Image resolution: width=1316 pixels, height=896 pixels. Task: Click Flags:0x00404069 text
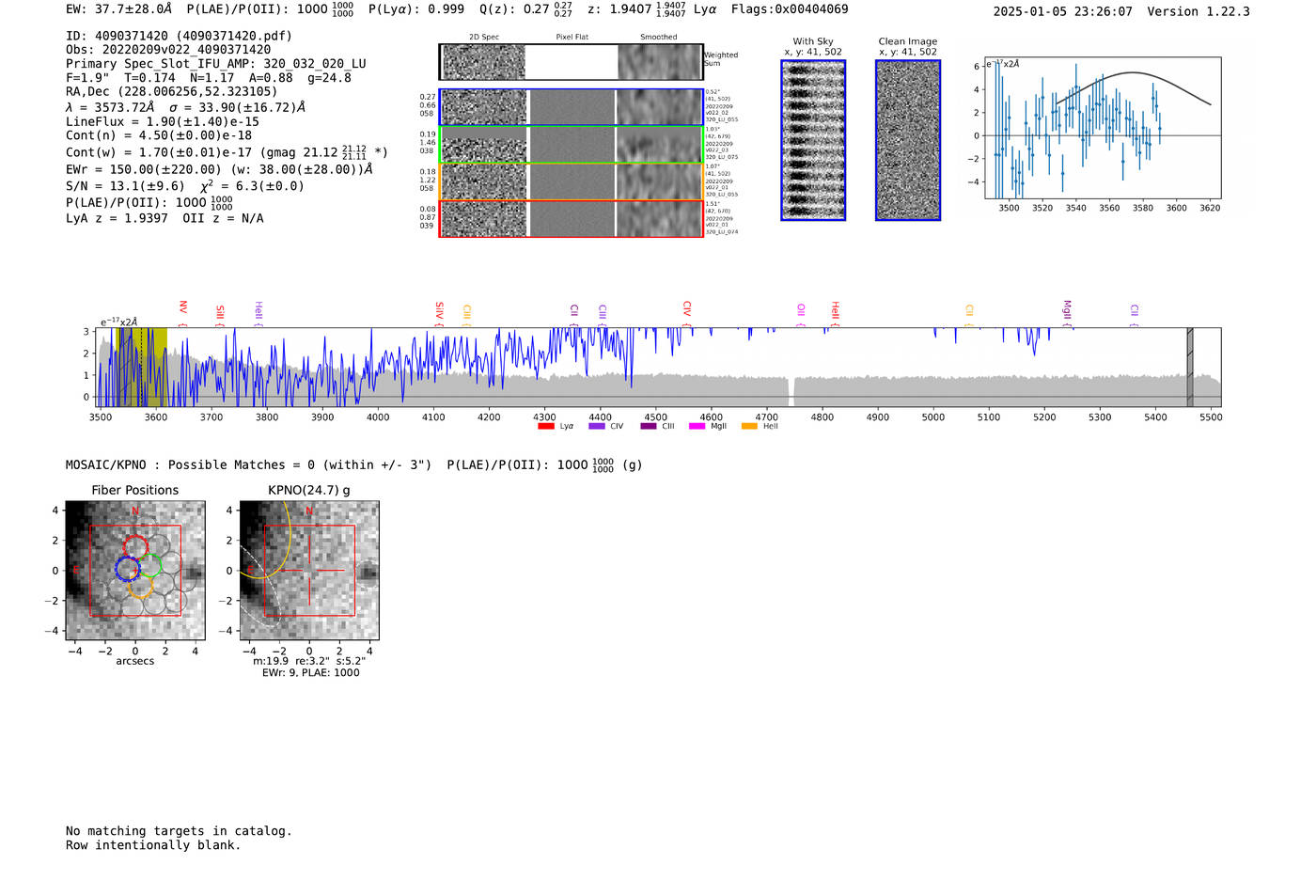790,9
